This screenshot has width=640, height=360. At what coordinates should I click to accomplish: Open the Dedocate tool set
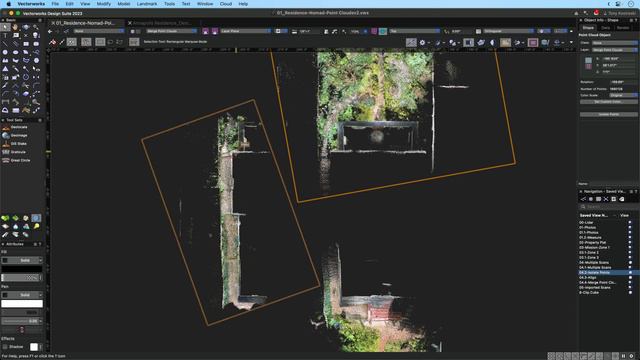pyautogui.click(x=15, y=127)
